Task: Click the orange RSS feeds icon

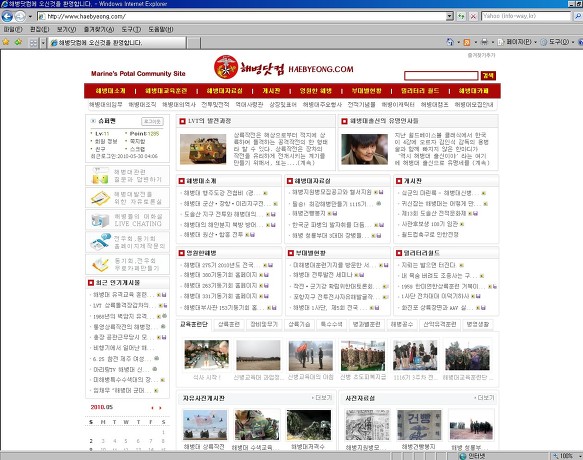Action: pyautogui.click(x=467, y=42)
